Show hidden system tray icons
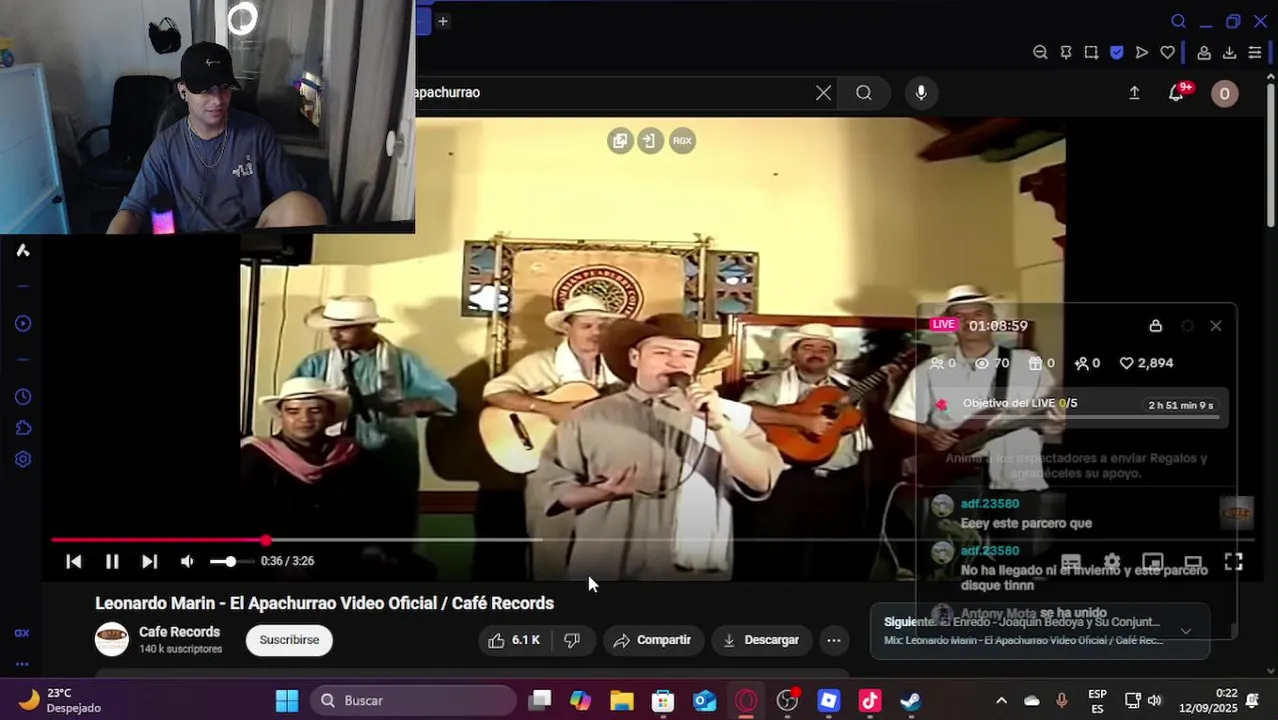1278x720 pixels. tap(1001, 701)
